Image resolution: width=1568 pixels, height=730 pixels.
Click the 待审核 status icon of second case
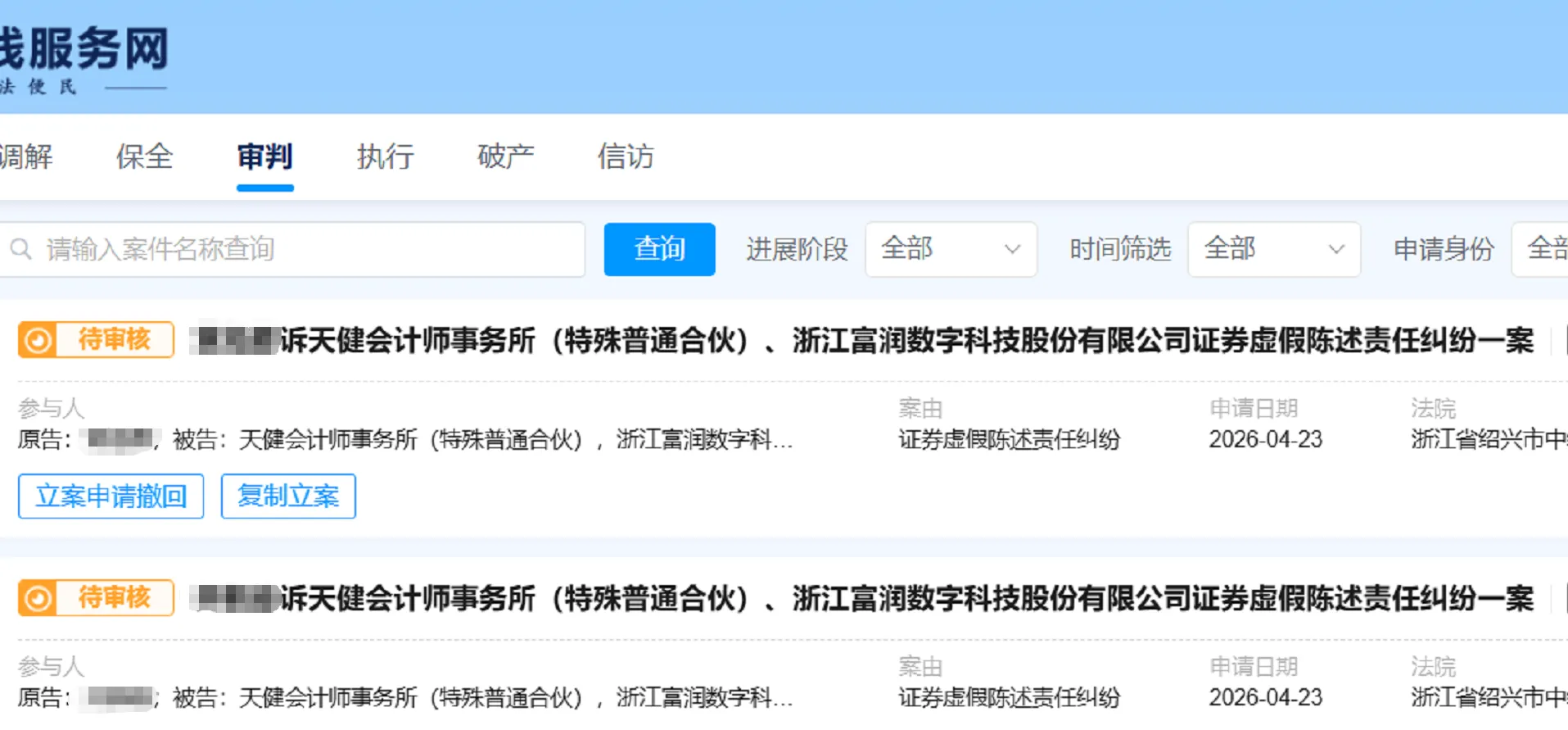[x=38, y=598]
